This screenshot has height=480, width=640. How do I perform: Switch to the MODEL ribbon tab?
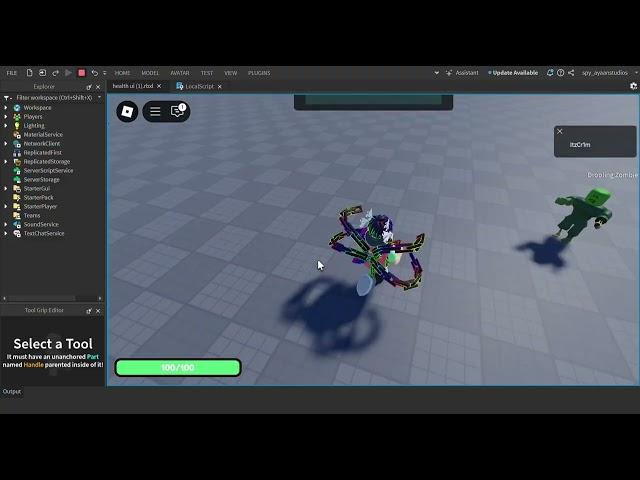click(x=150, y=73)
